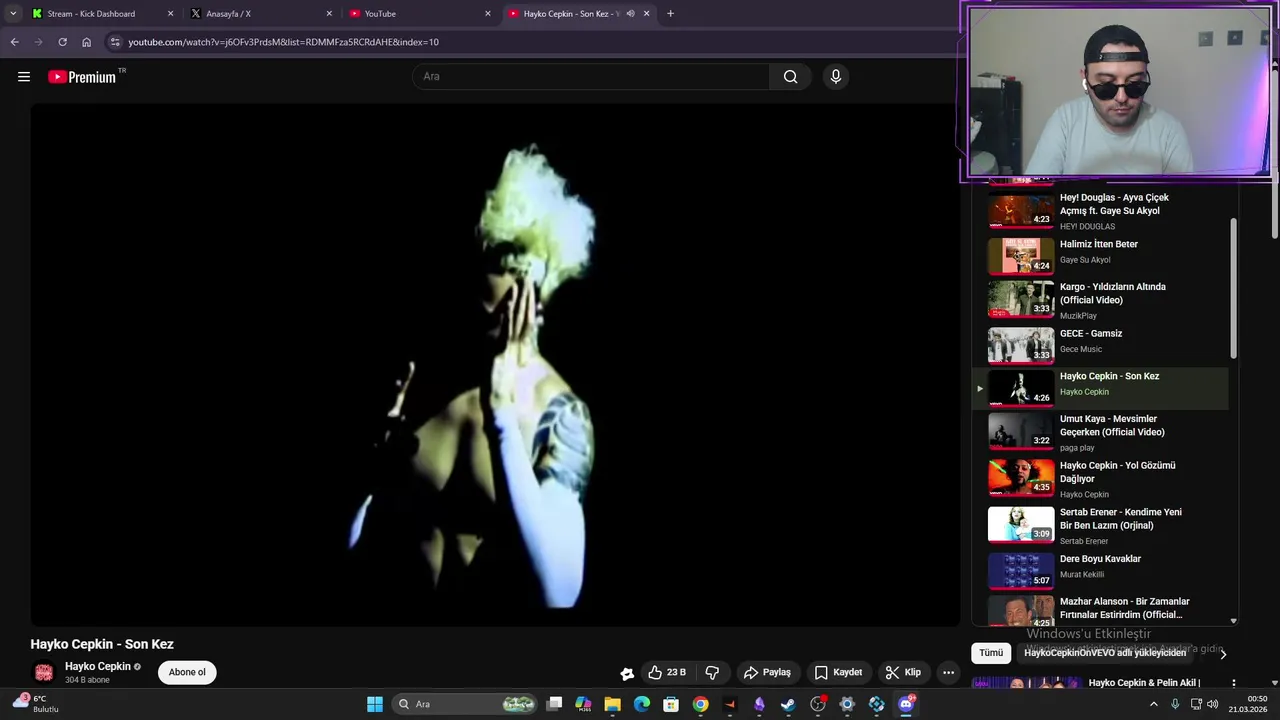
Task: Open clock and date 00:50 in tray
Action: tap(1250, 704)
